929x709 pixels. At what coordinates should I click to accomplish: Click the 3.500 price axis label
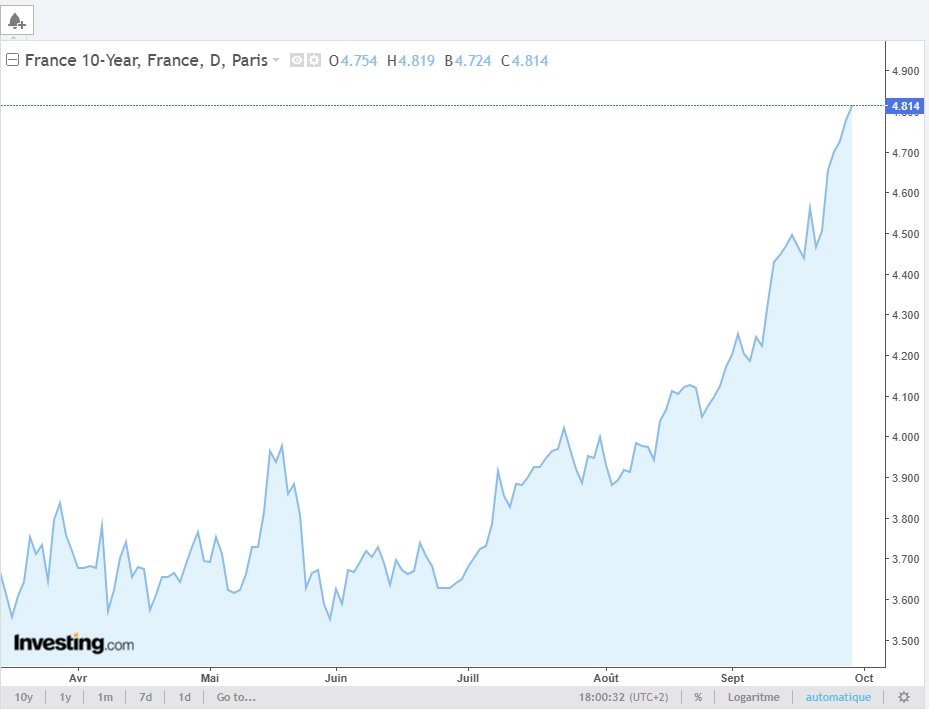tap(906, 641)
